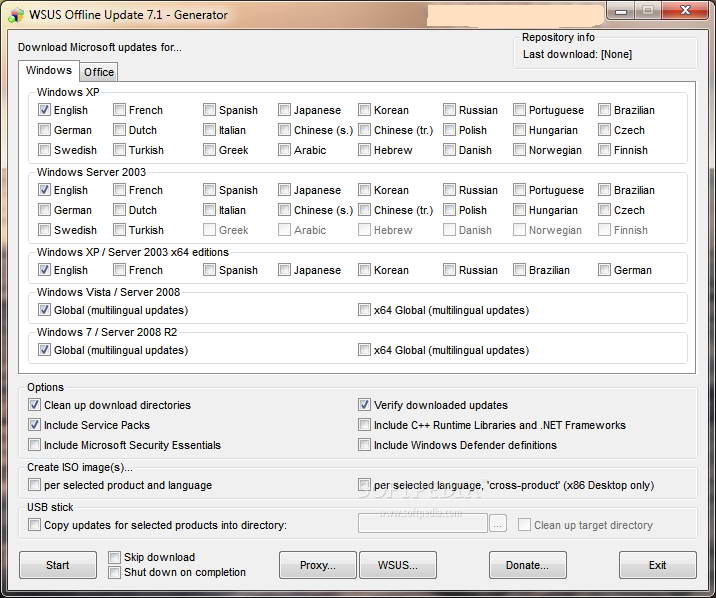Screen dimensions: 716x598
Task: Check Russian in Windows Server 2003
Action: [x=449, y=190]
